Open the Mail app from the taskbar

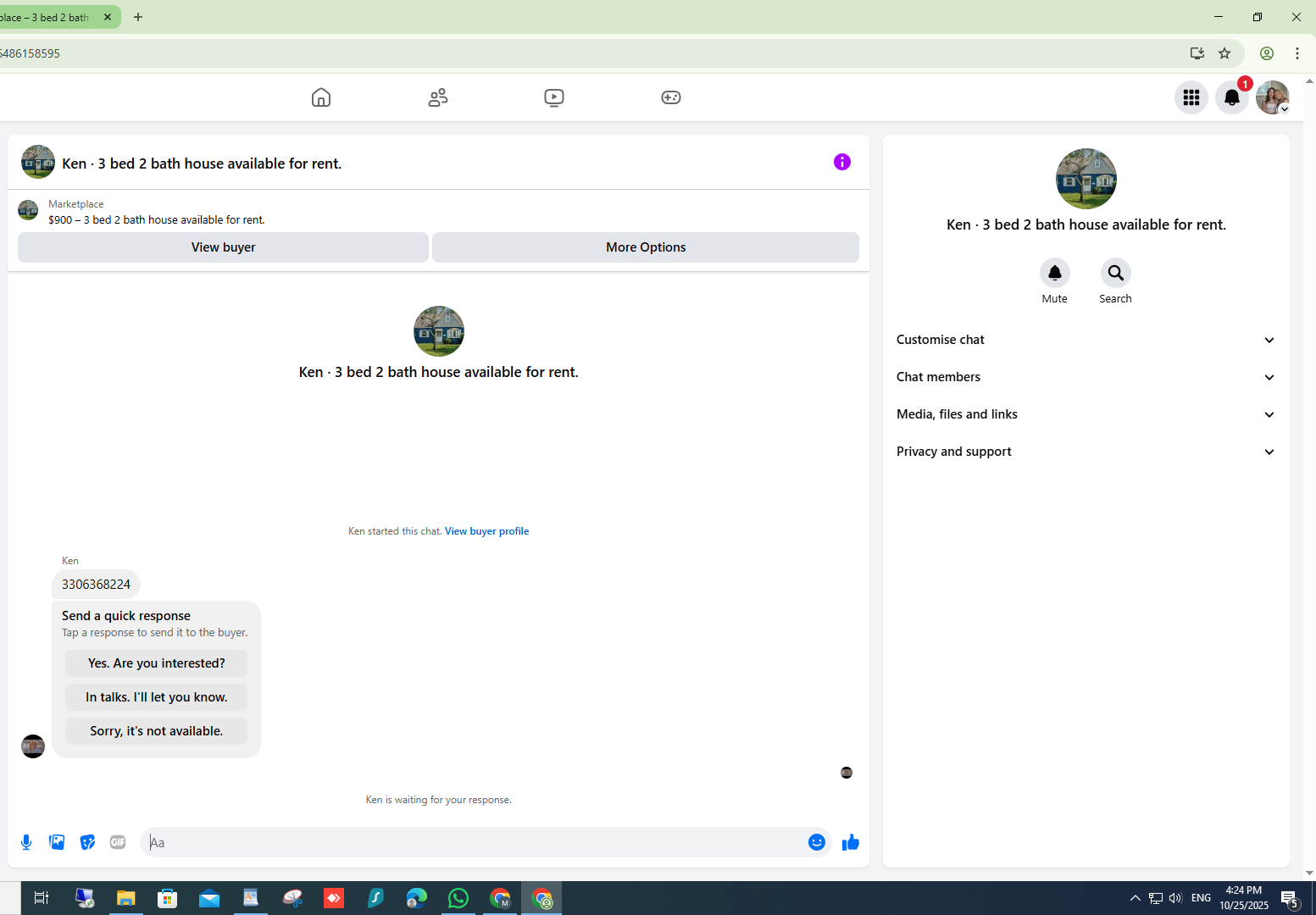209,898
